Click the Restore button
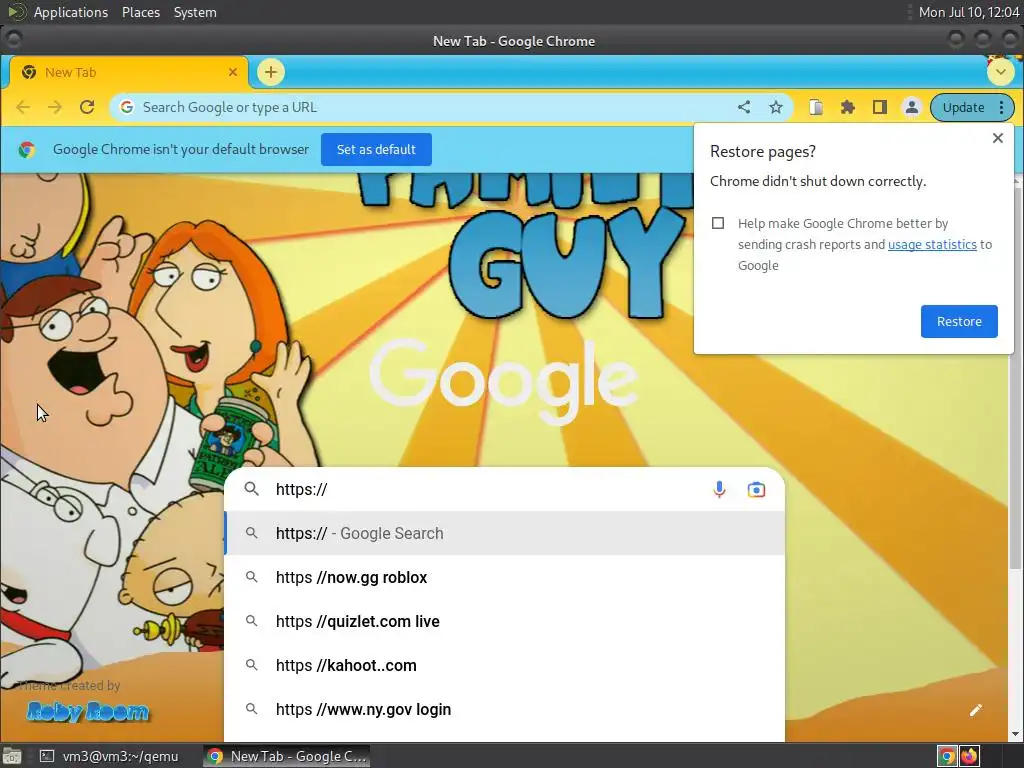Screen dimensions: 1024x768 pyautogui.click(x=959, y=321)
